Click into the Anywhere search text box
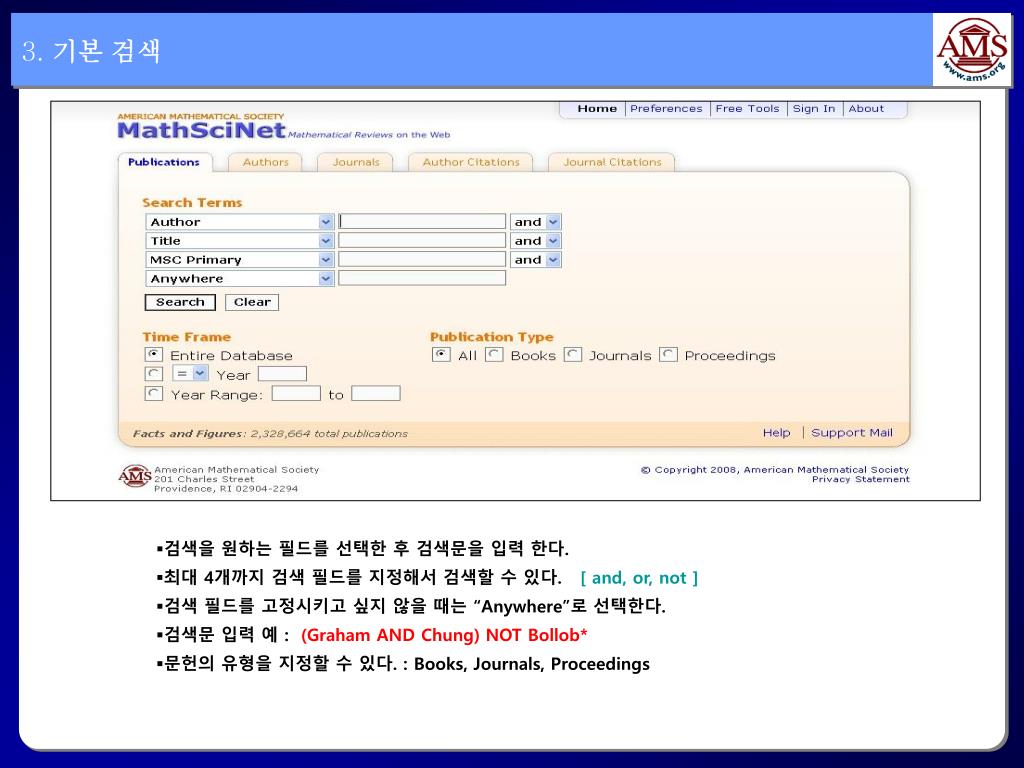Screen dimensions: 1024x768 pyautogui.click(x=422, y=279)
